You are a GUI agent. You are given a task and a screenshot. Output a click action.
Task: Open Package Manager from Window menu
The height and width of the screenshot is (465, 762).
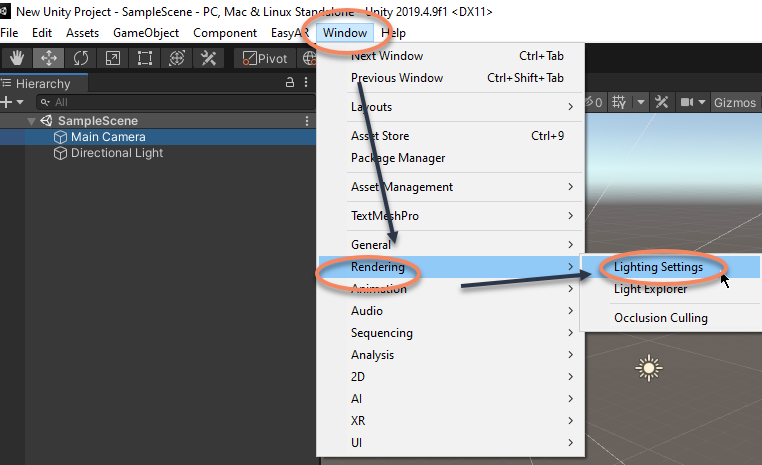(x=398, y=158)
